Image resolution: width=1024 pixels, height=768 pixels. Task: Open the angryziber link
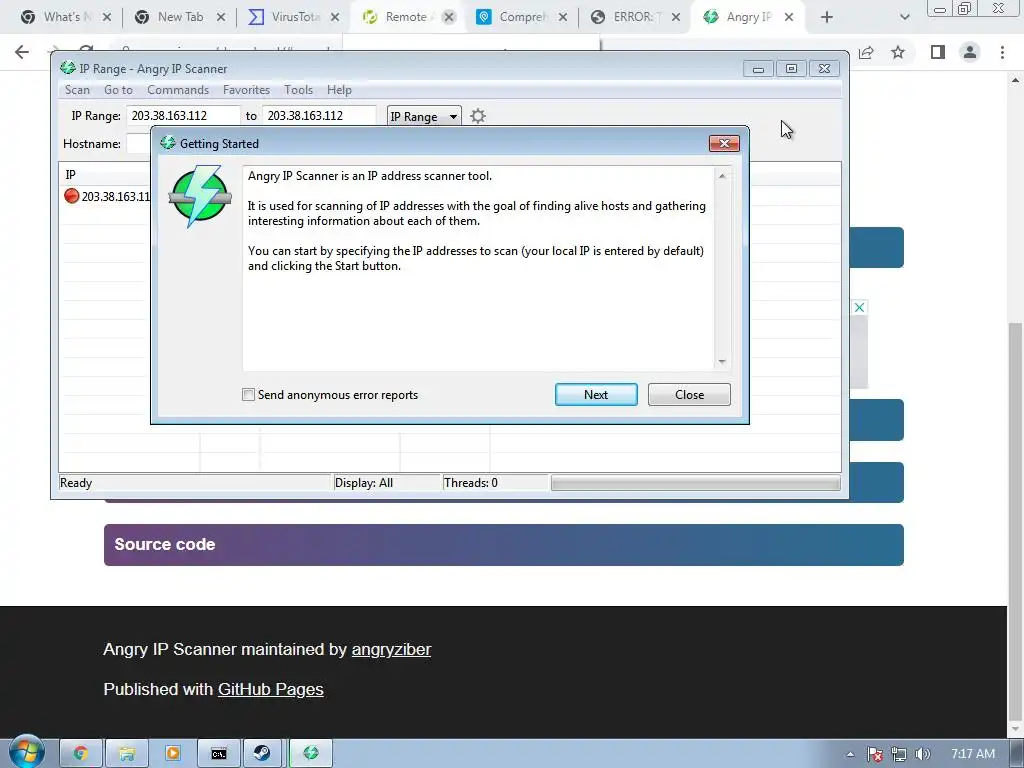[391, 649]
